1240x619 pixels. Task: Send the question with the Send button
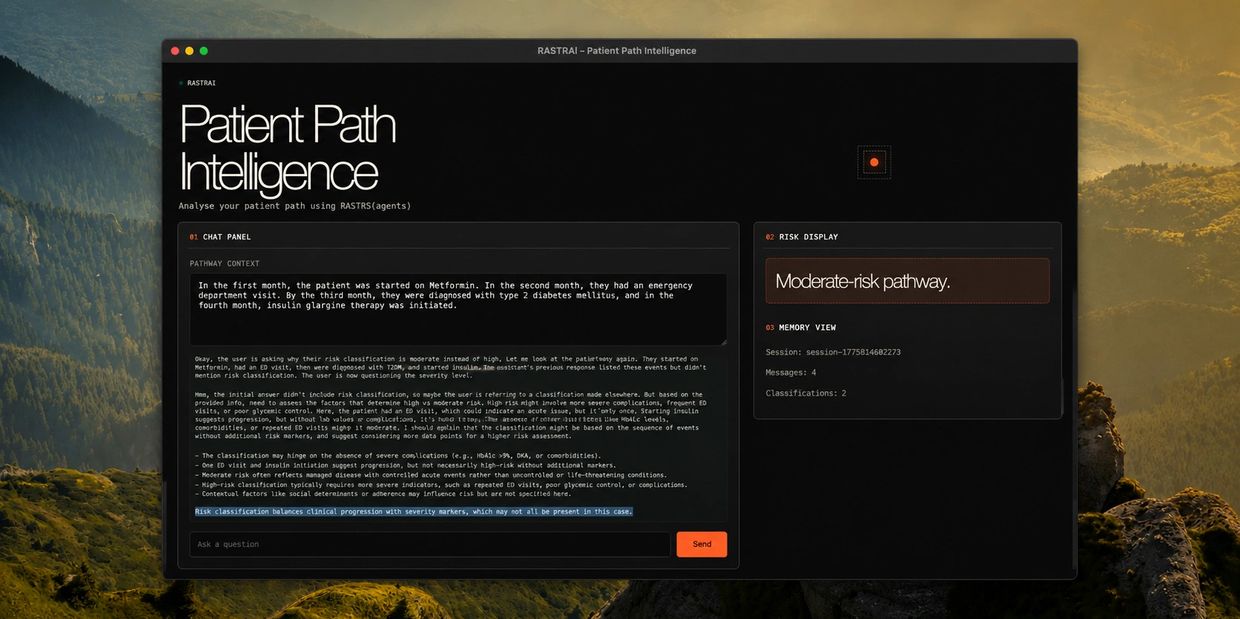pyautogui.click(x=702, y=544)
